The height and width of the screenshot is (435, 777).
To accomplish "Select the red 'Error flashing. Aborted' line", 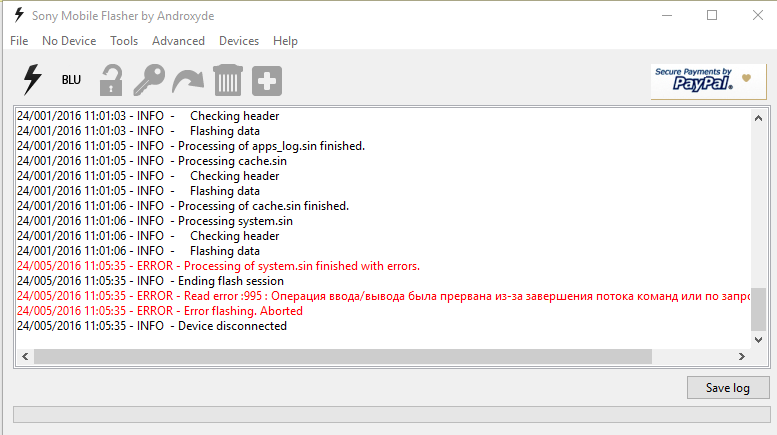I will click(160, 311).
